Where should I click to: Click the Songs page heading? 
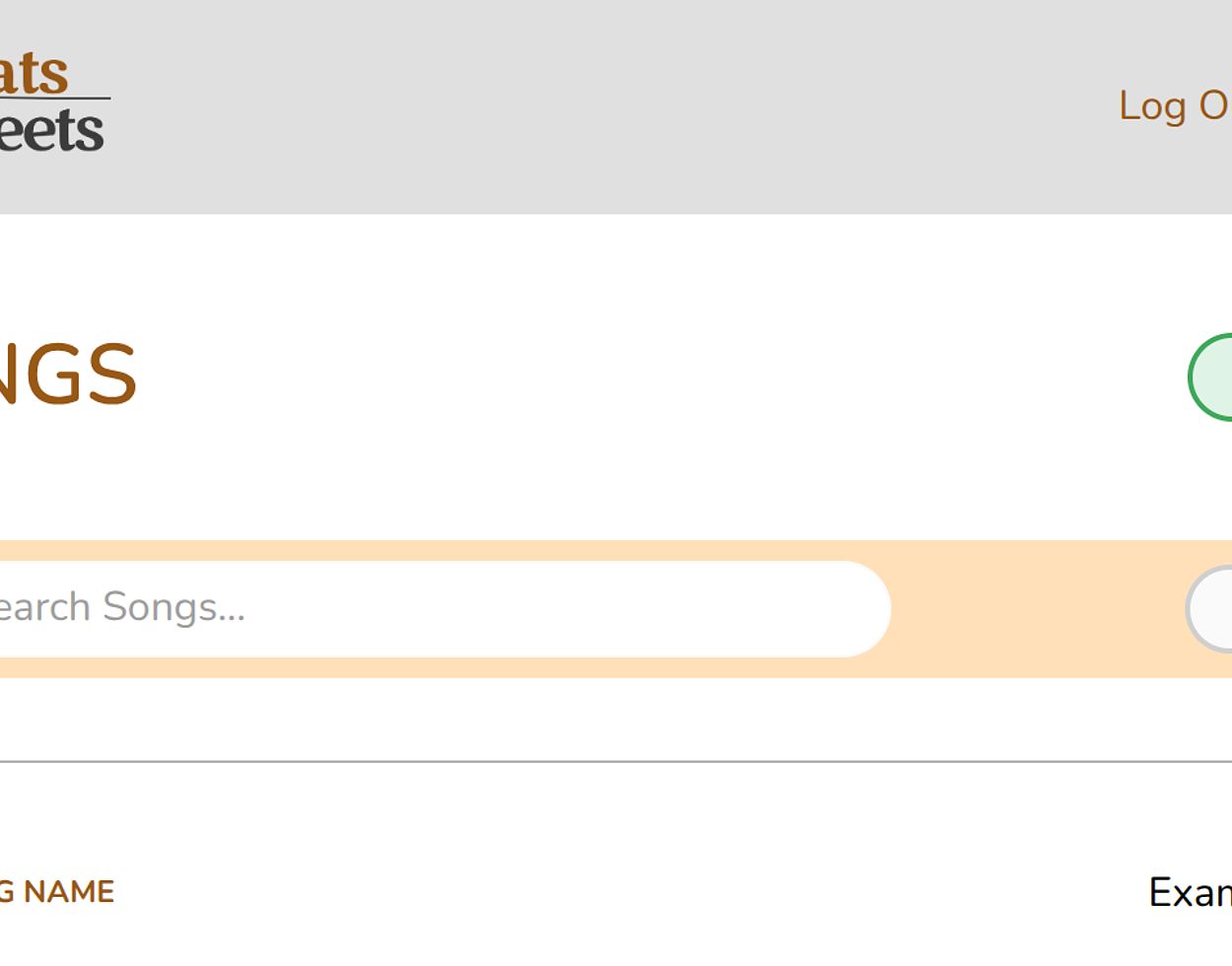pos(67,375)
